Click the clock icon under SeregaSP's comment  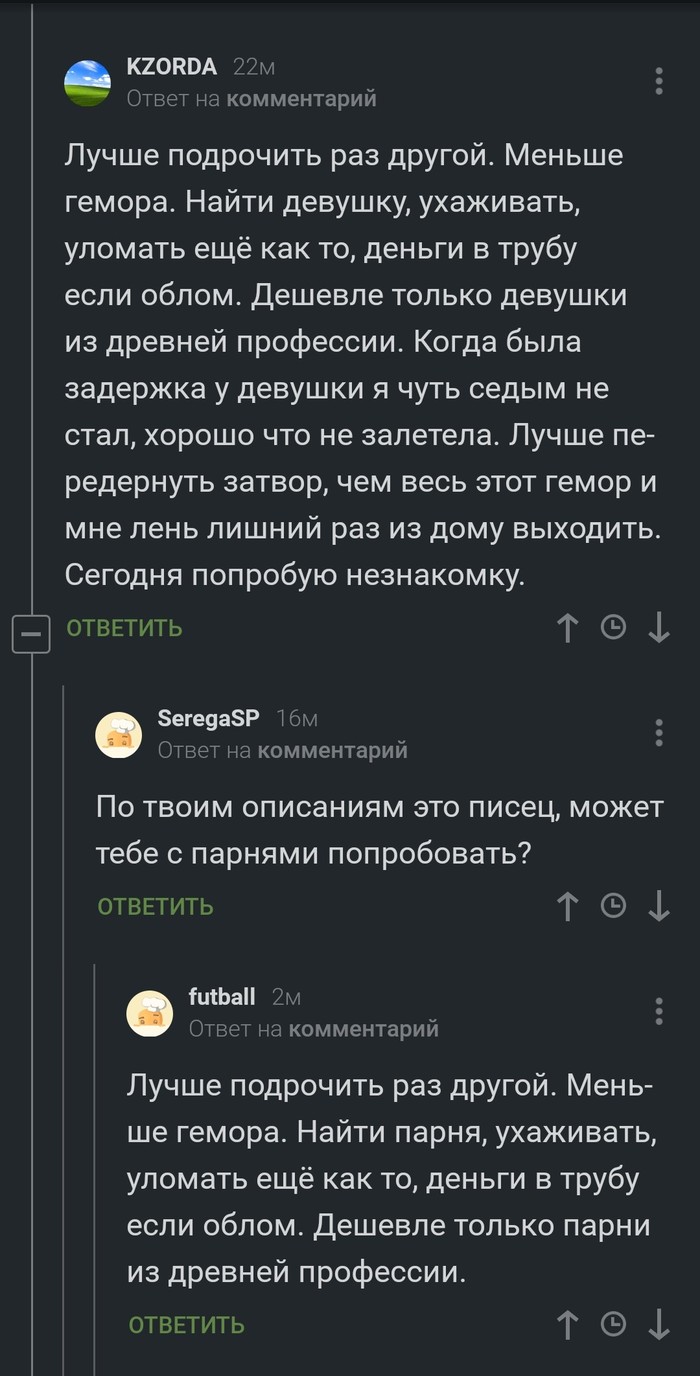pos(615,908)
